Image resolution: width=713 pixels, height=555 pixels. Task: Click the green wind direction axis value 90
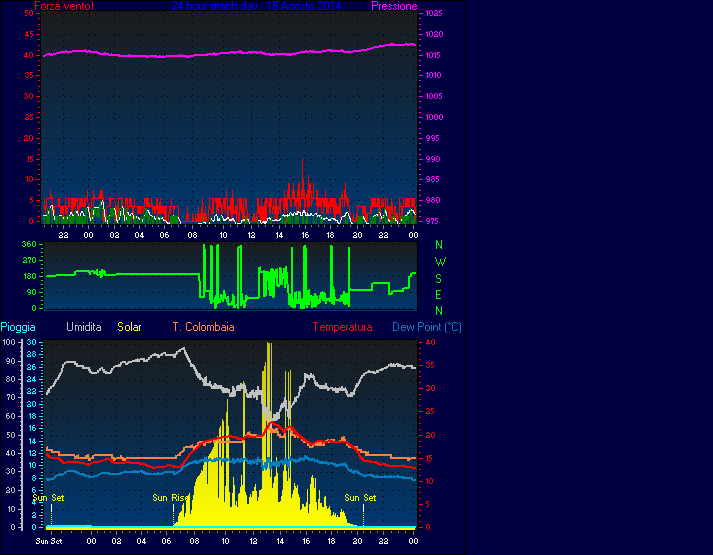(x=31, y=292)
